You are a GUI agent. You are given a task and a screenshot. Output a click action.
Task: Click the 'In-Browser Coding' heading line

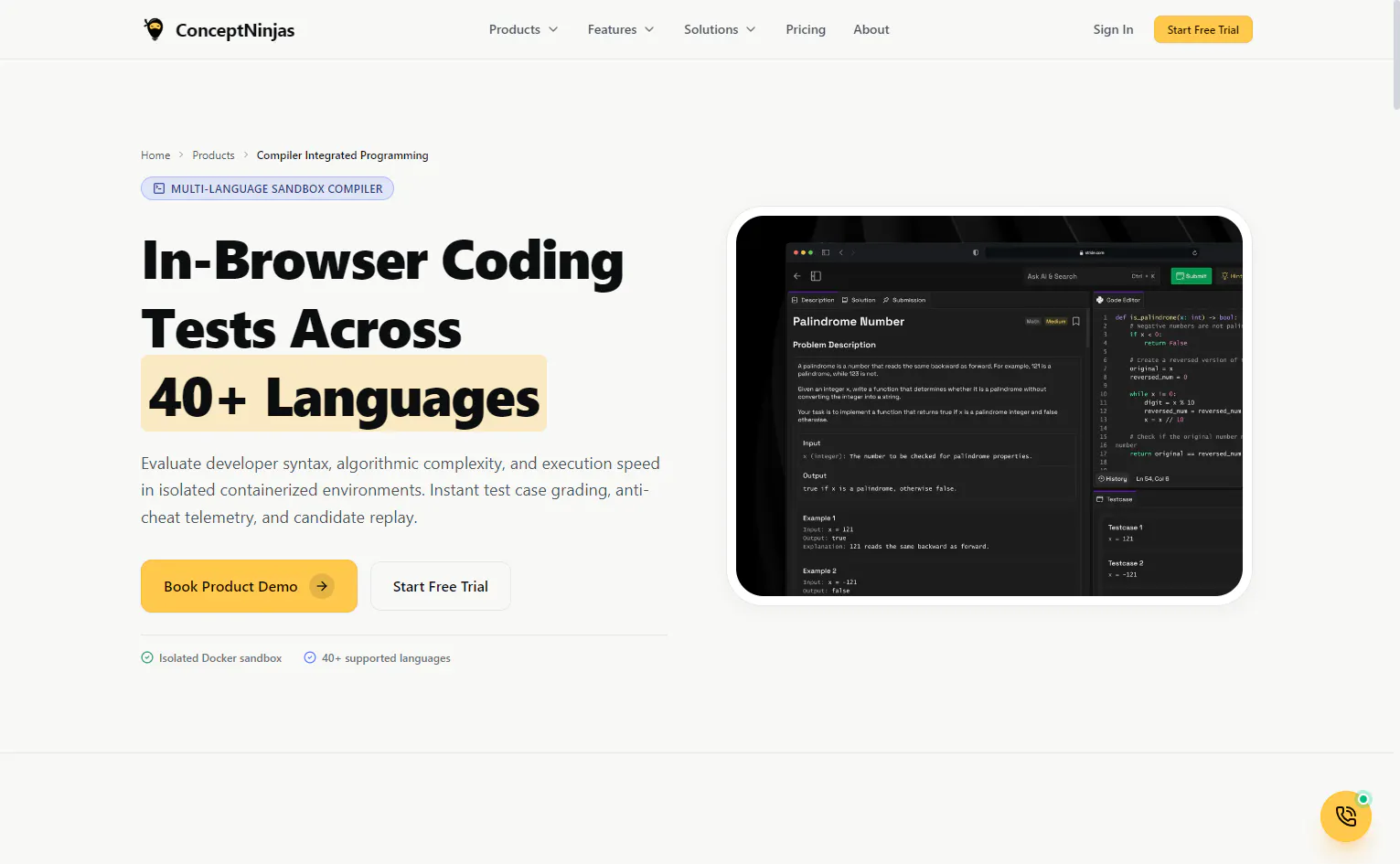(x=383, y=261)
